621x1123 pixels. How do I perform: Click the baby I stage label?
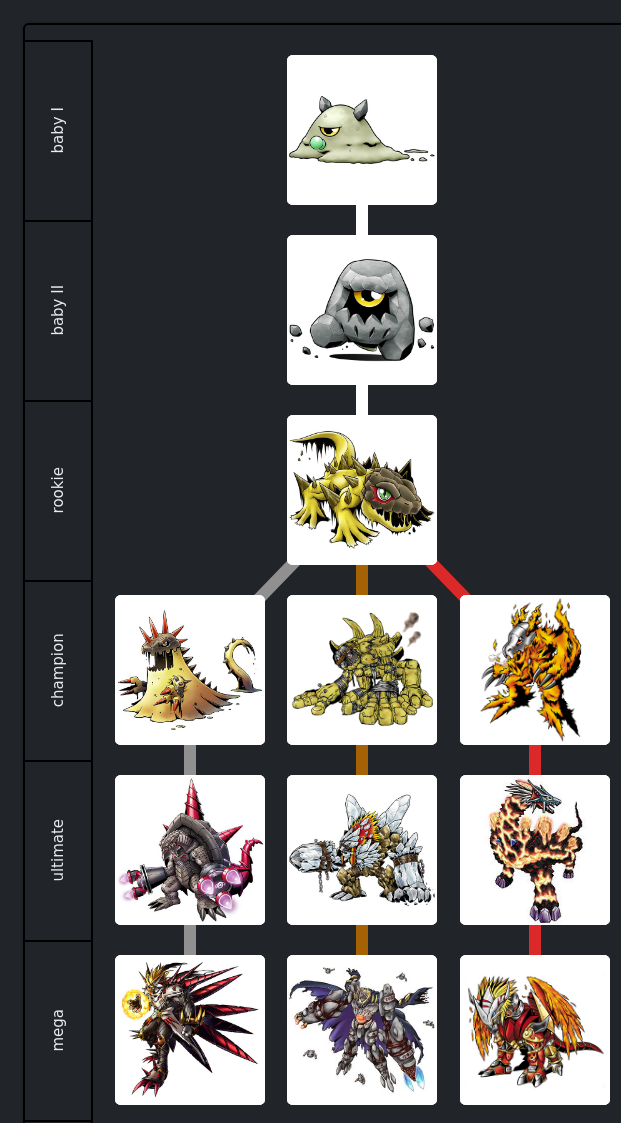[58, 130]
